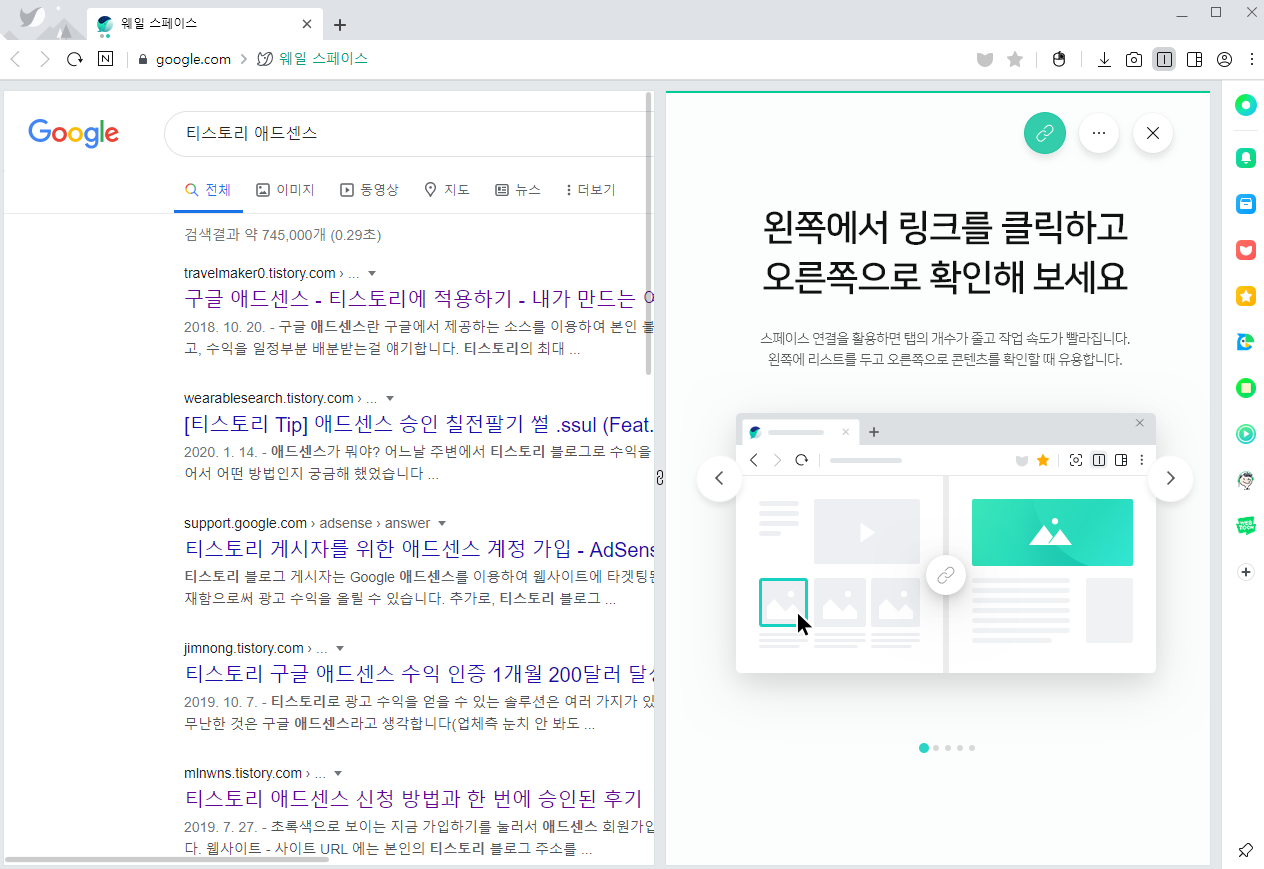Click the google.com address bar text

194,60
